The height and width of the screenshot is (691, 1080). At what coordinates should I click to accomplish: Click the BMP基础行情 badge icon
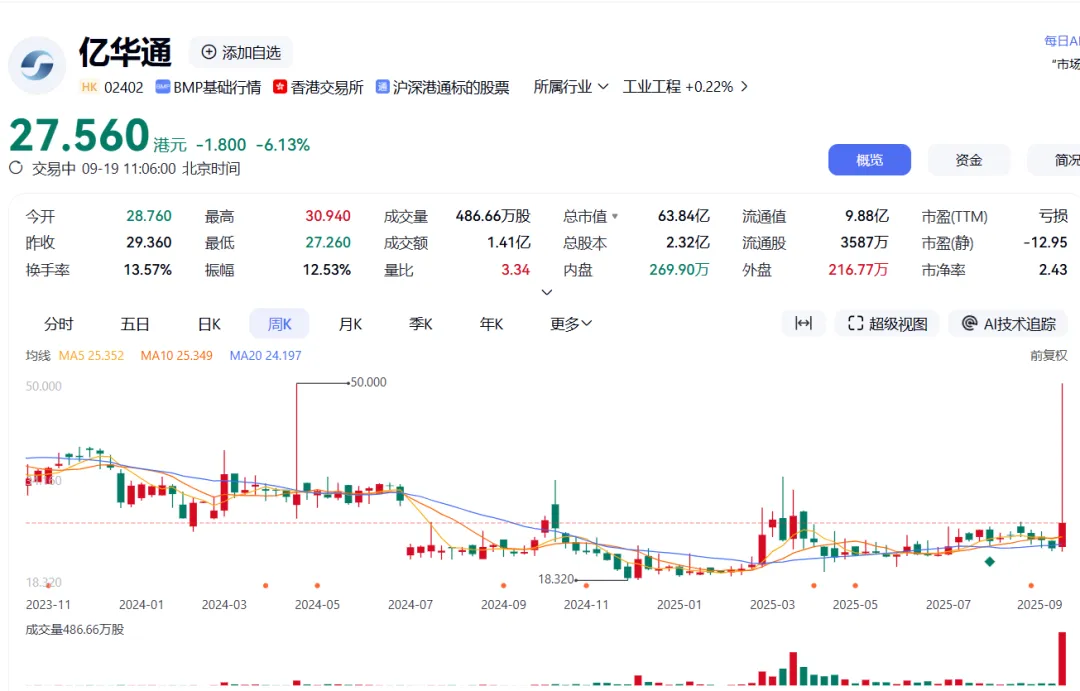tap(163, 87)
